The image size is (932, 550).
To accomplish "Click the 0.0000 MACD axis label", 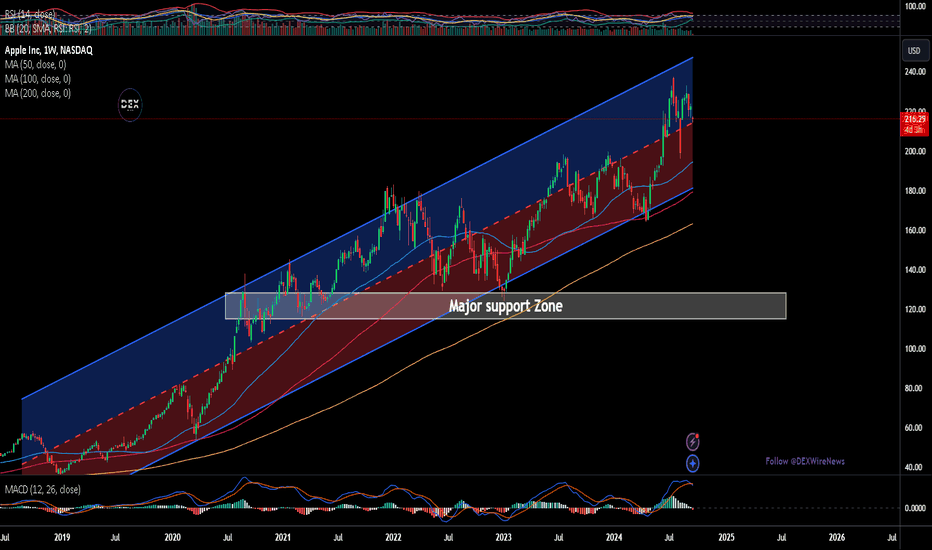I will tap(914, 508).
